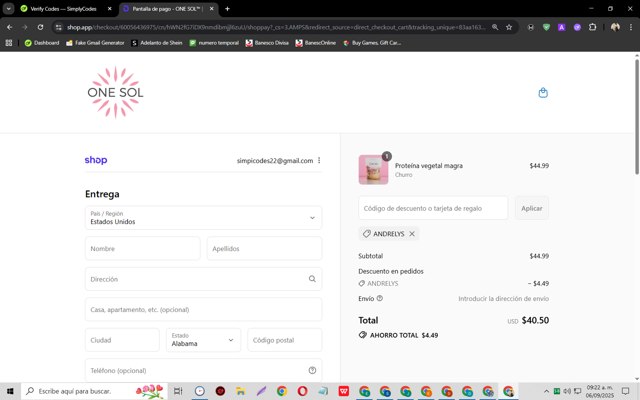The height and width of the screenshot is (400, 640).
Task: Open Fake Gmail Generator bookmark
Action: coord(95,43)
